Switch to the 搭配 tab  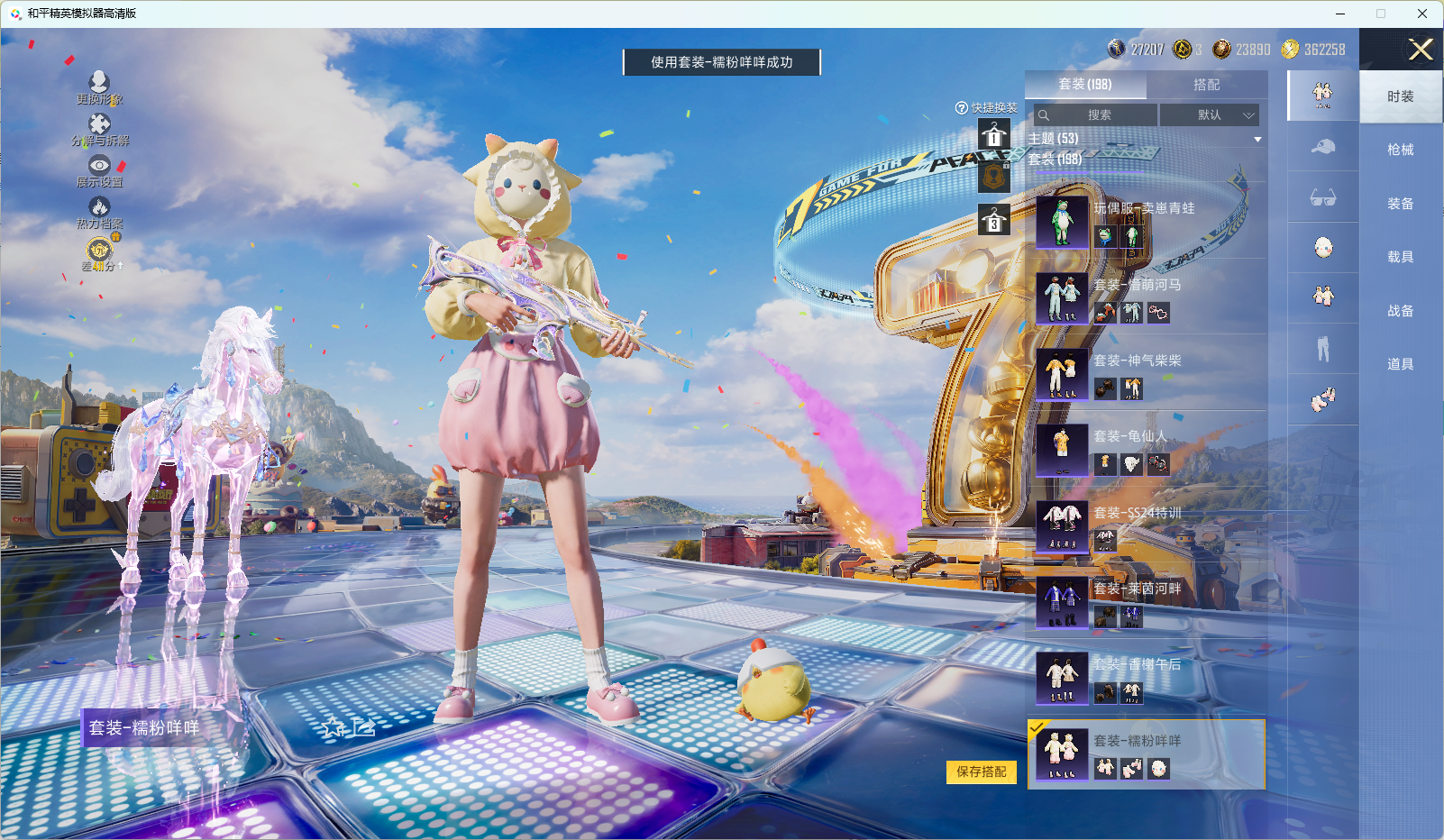click(1207, 84)
